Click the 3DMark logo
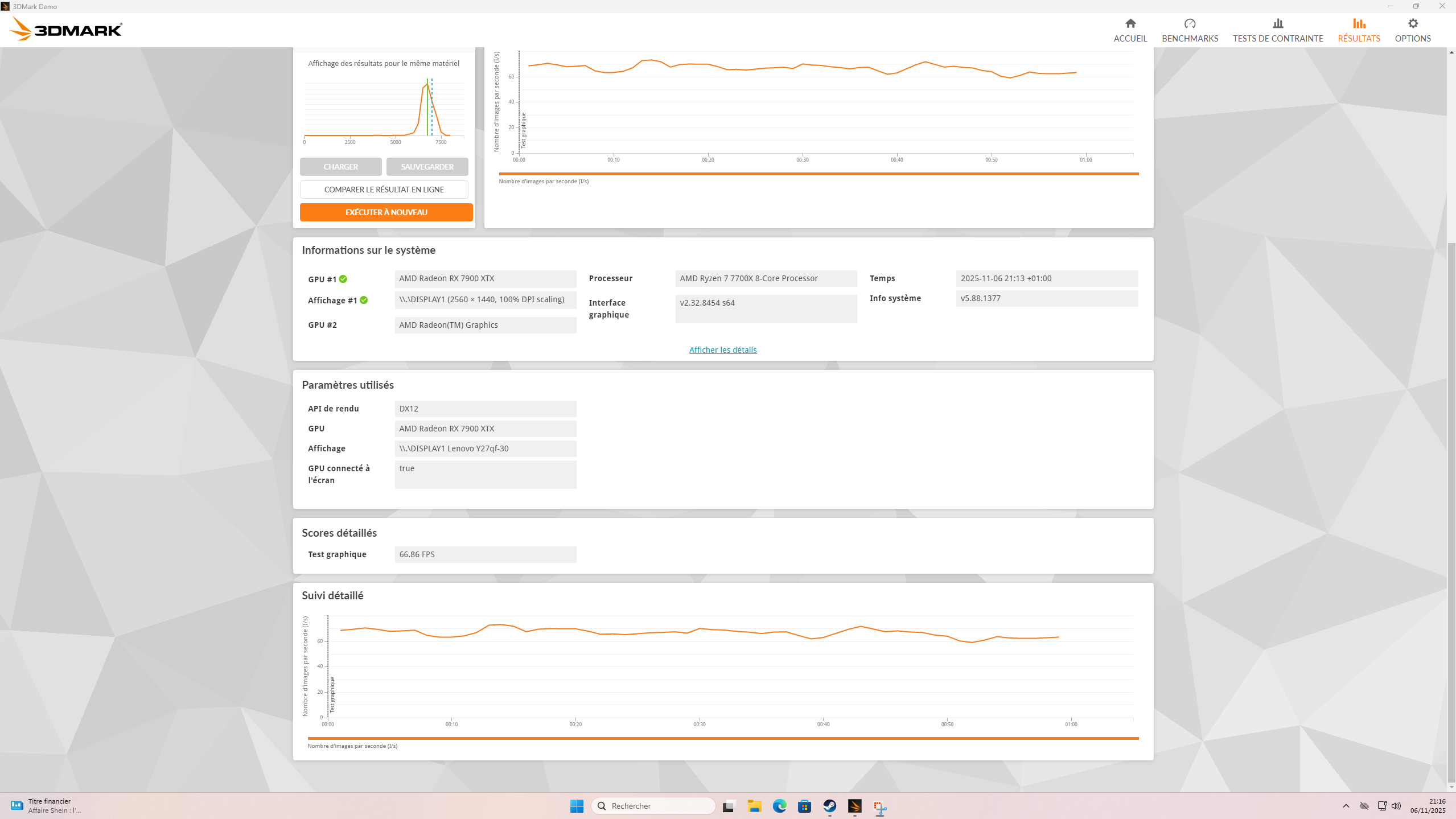 (x=67, y=29)
